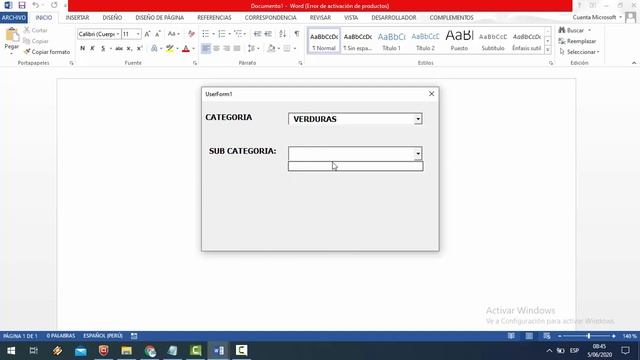Open the Seleccionar dropdown
The image size is (640, 360).
[x=579, y=52]
